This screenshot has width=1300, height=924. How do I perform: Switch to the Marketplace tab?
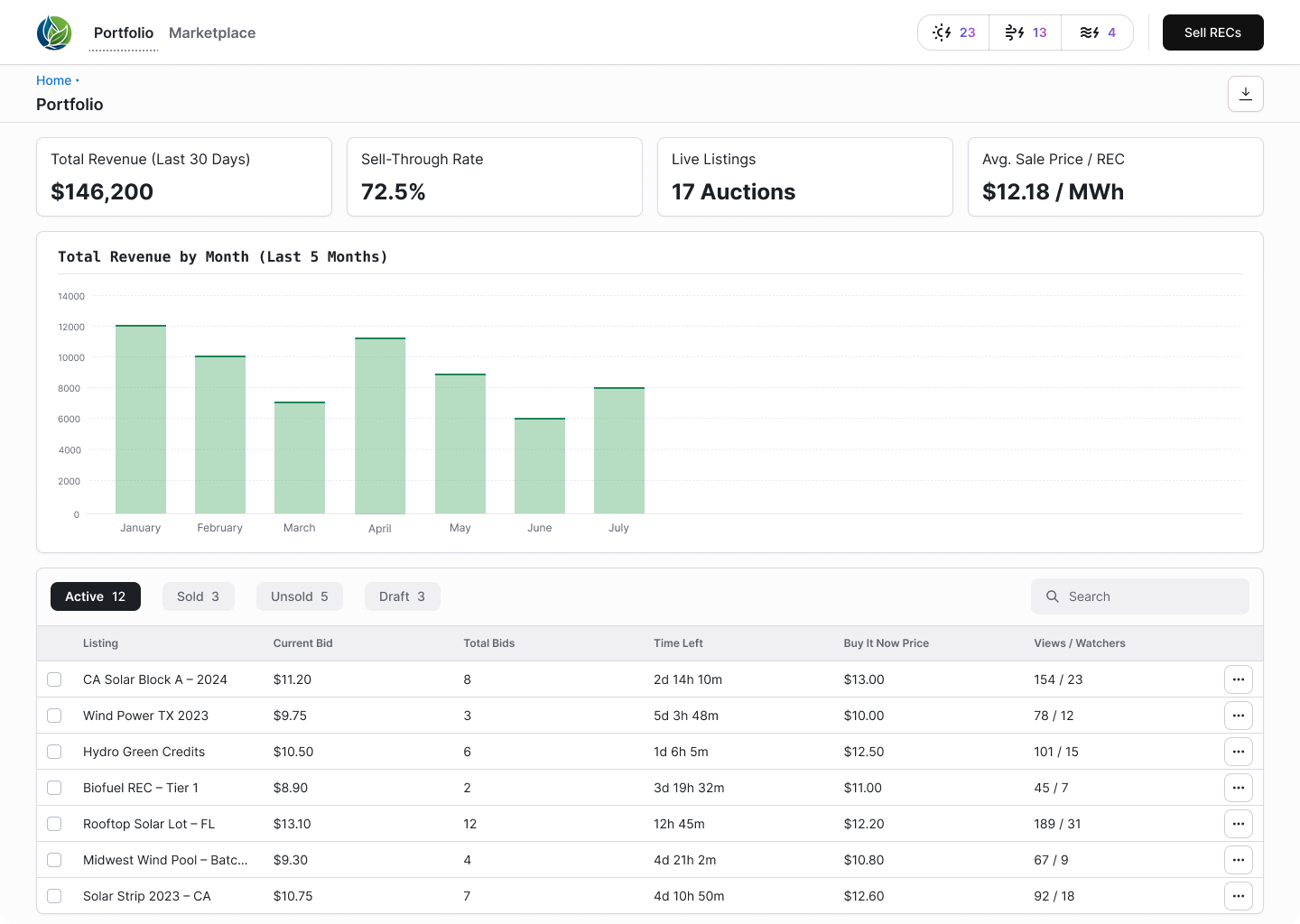pyautogui.click(x=212, y=32)
